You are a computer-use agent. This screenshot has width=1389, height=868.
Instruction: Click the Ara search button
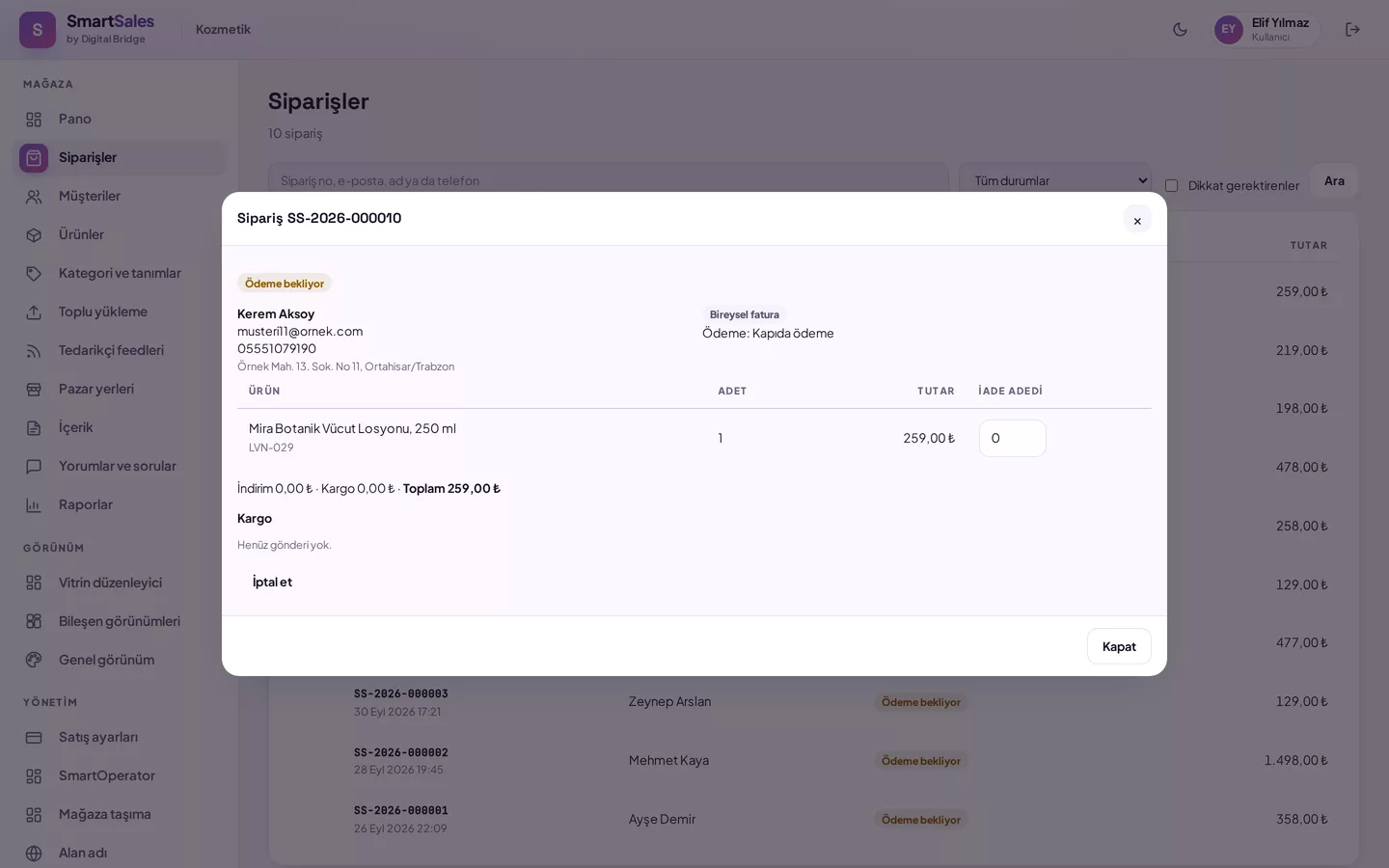pyautogui.click(x=1334, y=180)
